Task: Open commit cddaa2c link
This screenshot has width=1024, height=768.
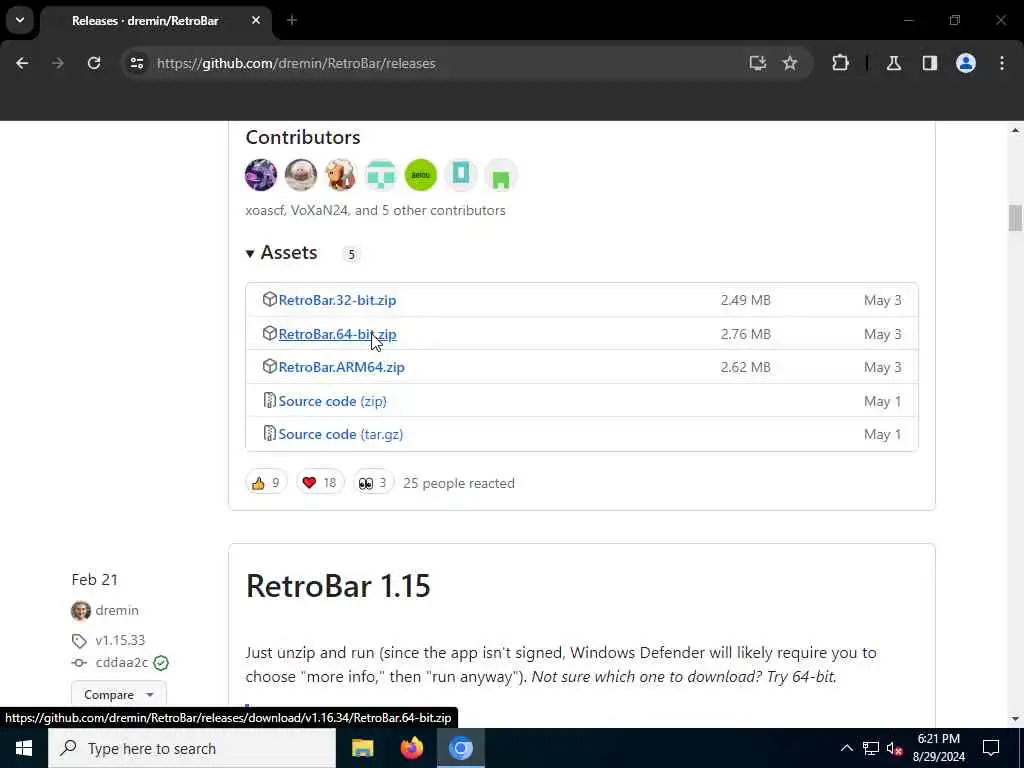Action: pos(121,663)
